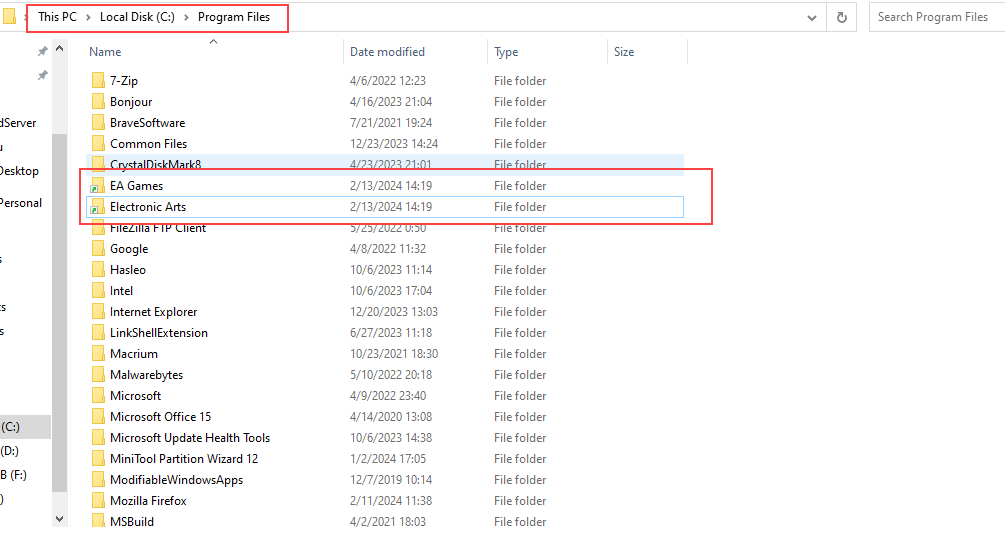Image resolution: width=1005 pixels, height=535 pixels.
Task: Click the Type column header
Action: (x=506, y=52)
